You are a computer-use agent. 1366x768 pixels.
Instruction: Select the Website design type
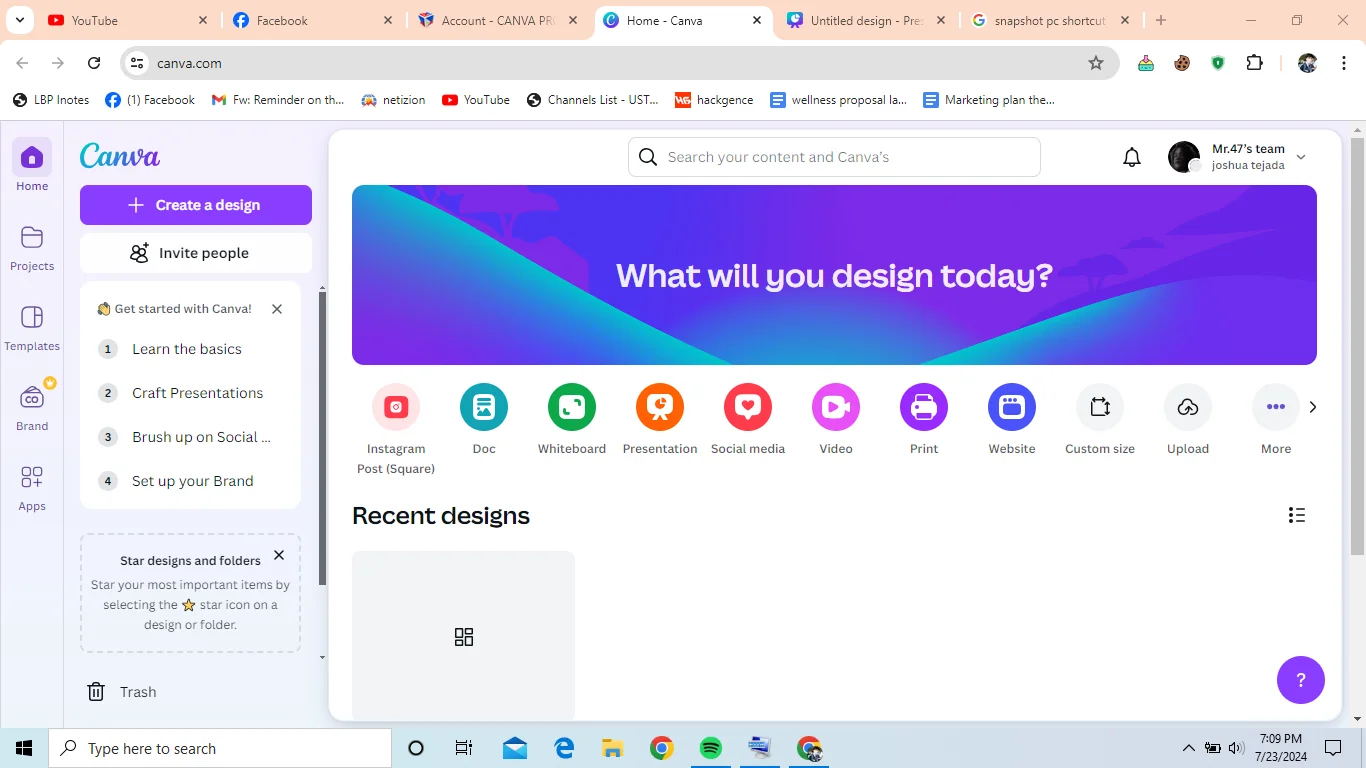[x=1012, y=407]
